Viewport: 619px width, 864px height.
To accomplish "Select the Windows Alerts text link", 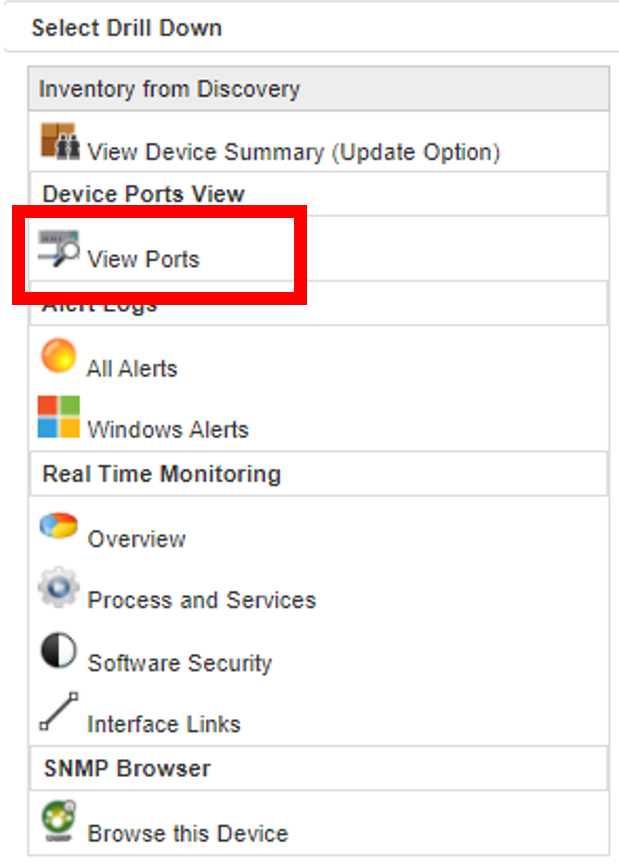I will [168, 429].
